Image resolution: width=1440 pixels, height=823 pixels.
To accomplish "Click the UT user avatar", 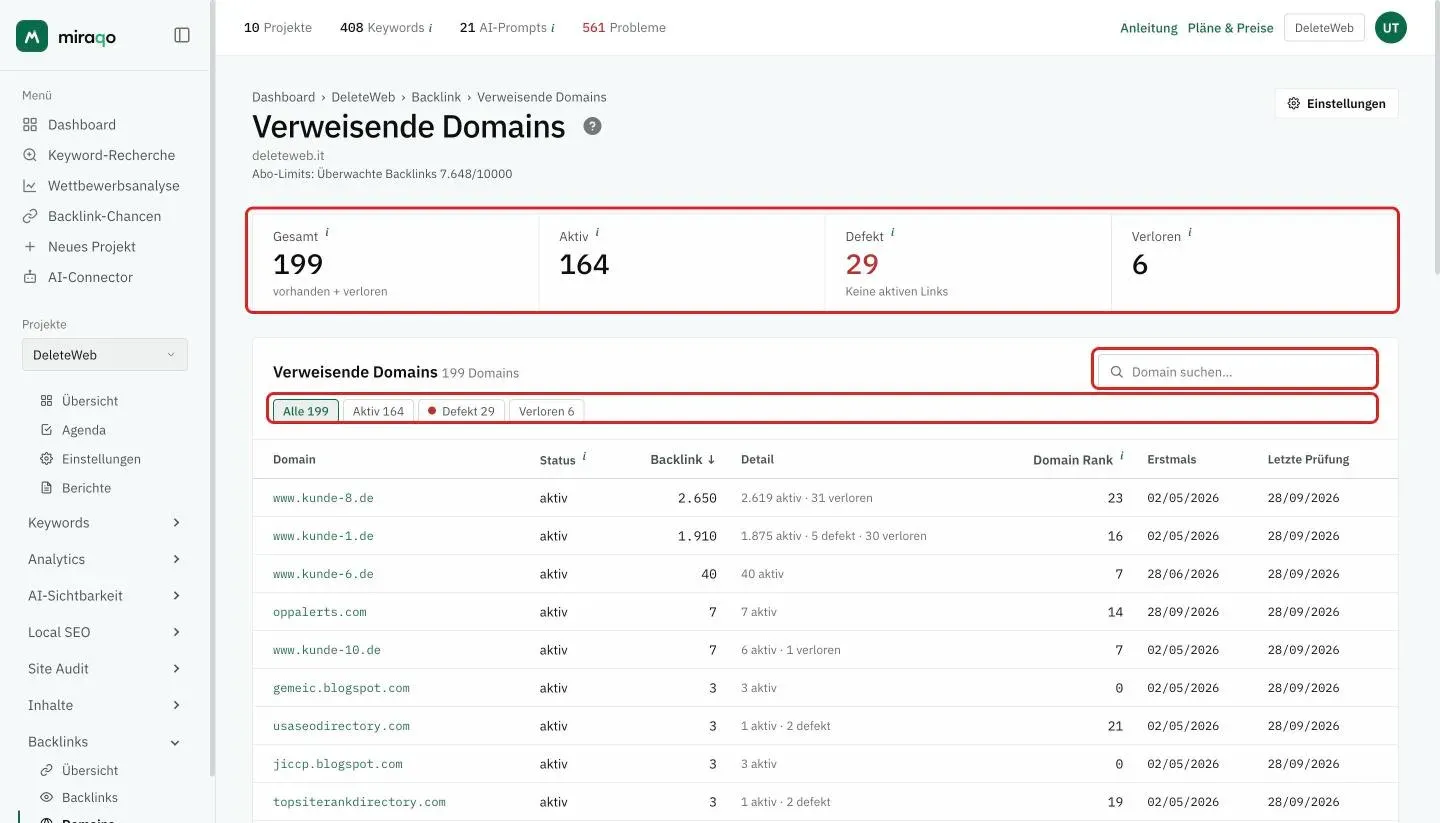I will click(x=1391, y=28).
